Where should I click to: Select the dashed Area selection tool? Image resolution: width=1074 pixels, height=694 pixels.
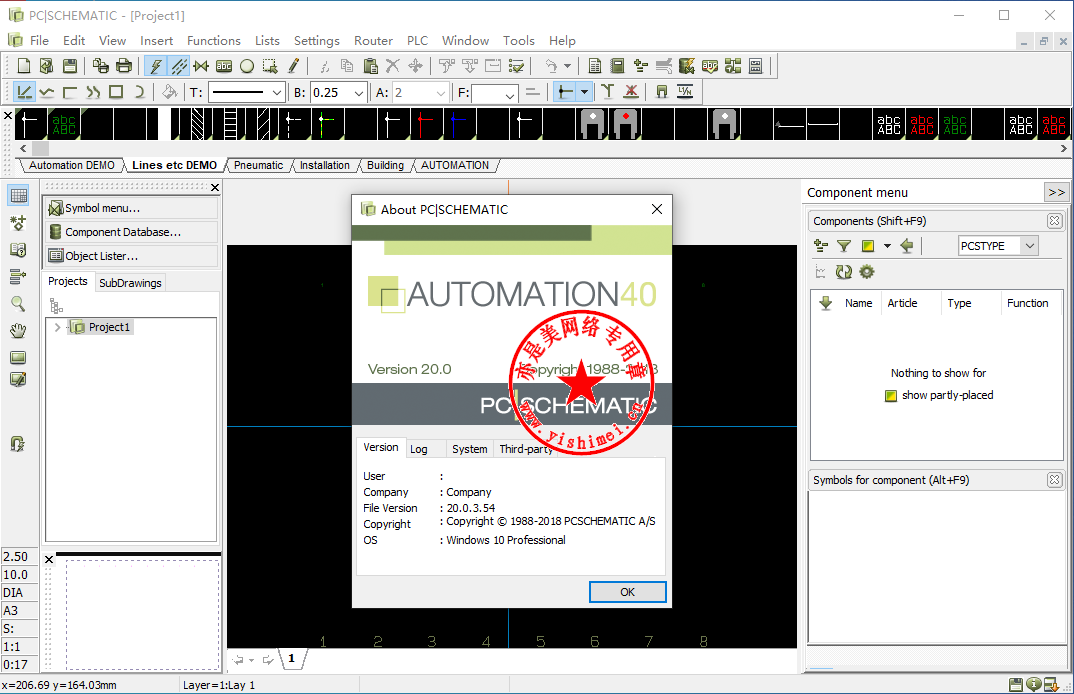click(x=271, y=66)
